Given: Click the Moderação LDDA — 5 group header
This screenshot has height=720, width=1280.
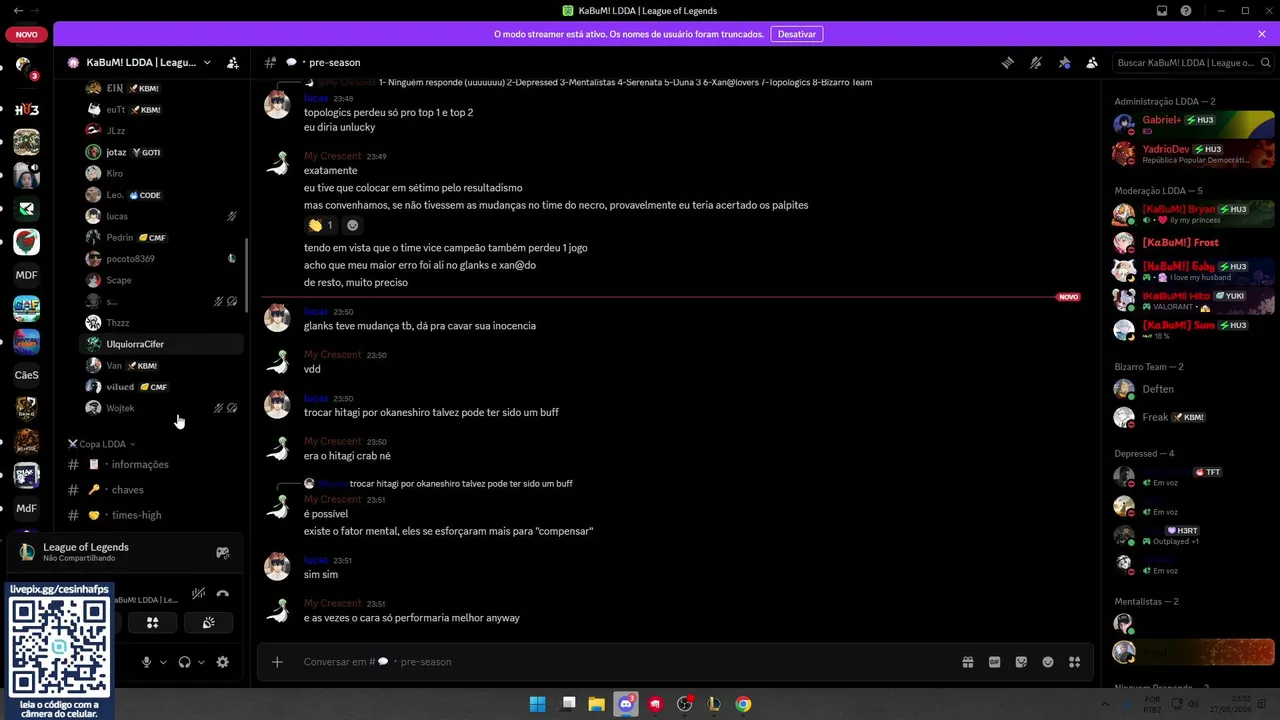Looking at the screenshot, I should pos(1158,191).
